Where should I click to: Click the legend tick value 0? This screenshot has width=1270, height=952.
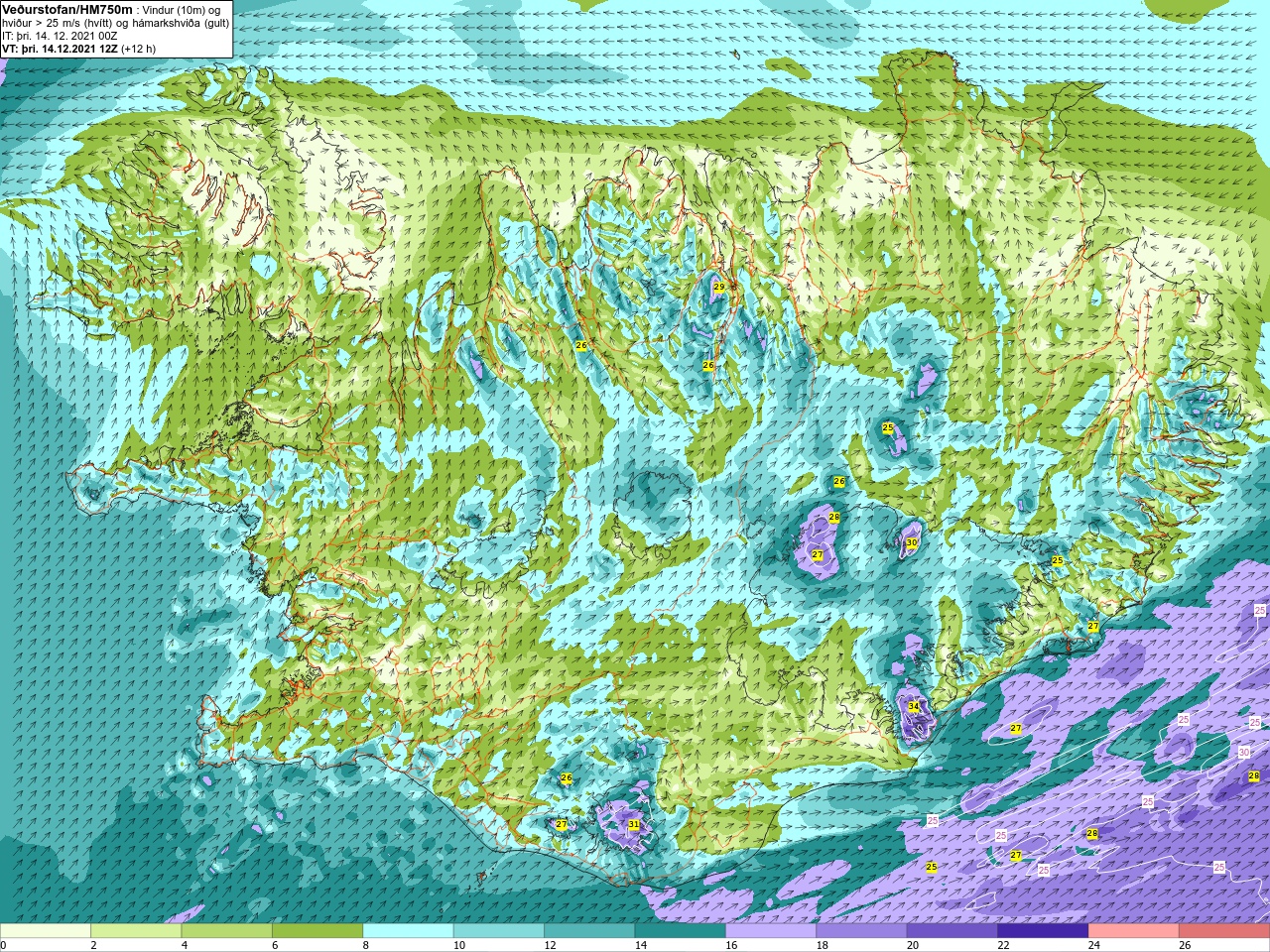pos(4,945)
